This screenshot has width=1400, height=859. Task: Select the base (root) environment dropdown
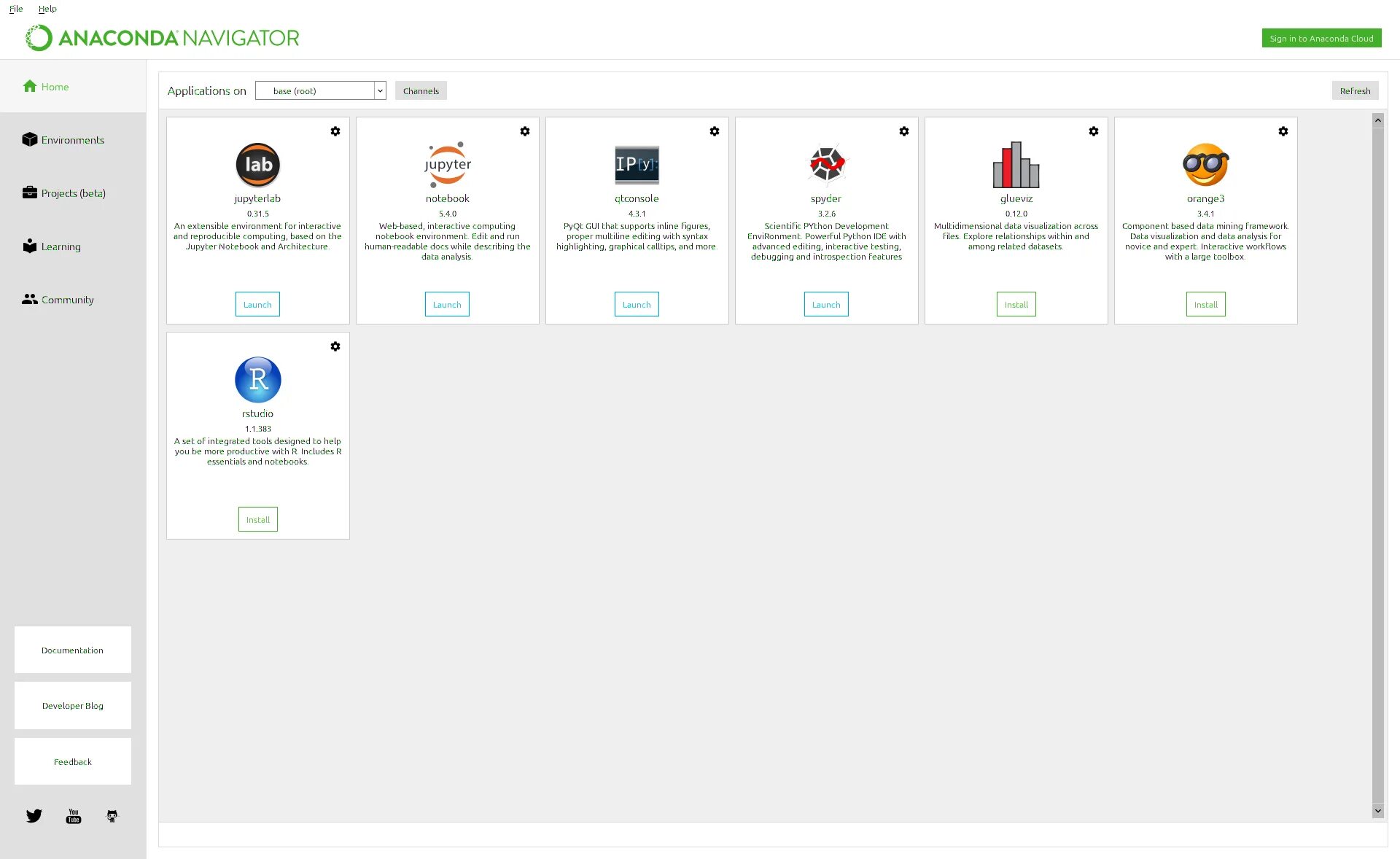pyautogui.click(x=320, y=91)
